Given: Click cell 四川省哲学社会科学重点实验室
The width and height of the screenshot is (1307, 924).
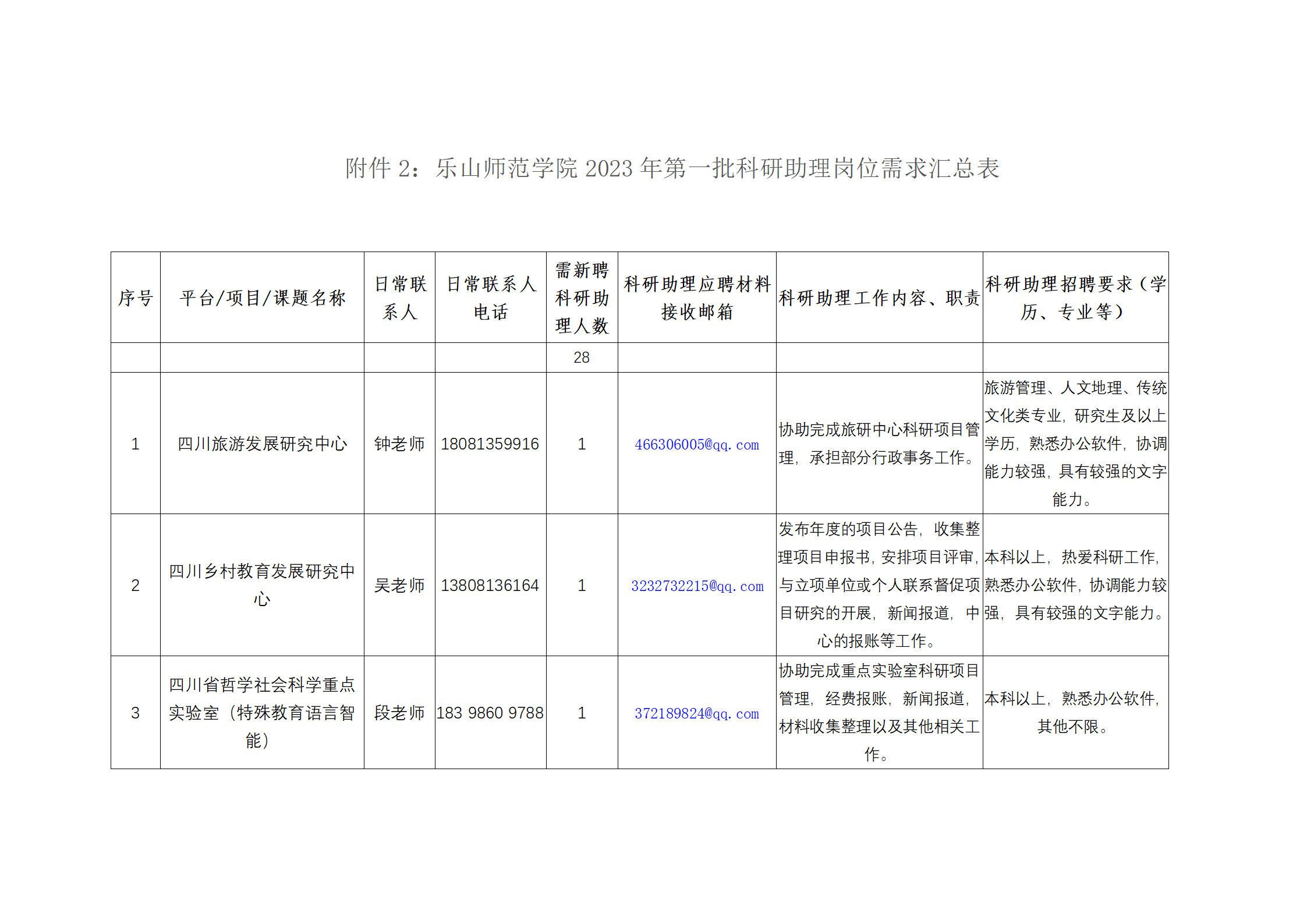Looking at the screenshot, I should pos(262,713).
